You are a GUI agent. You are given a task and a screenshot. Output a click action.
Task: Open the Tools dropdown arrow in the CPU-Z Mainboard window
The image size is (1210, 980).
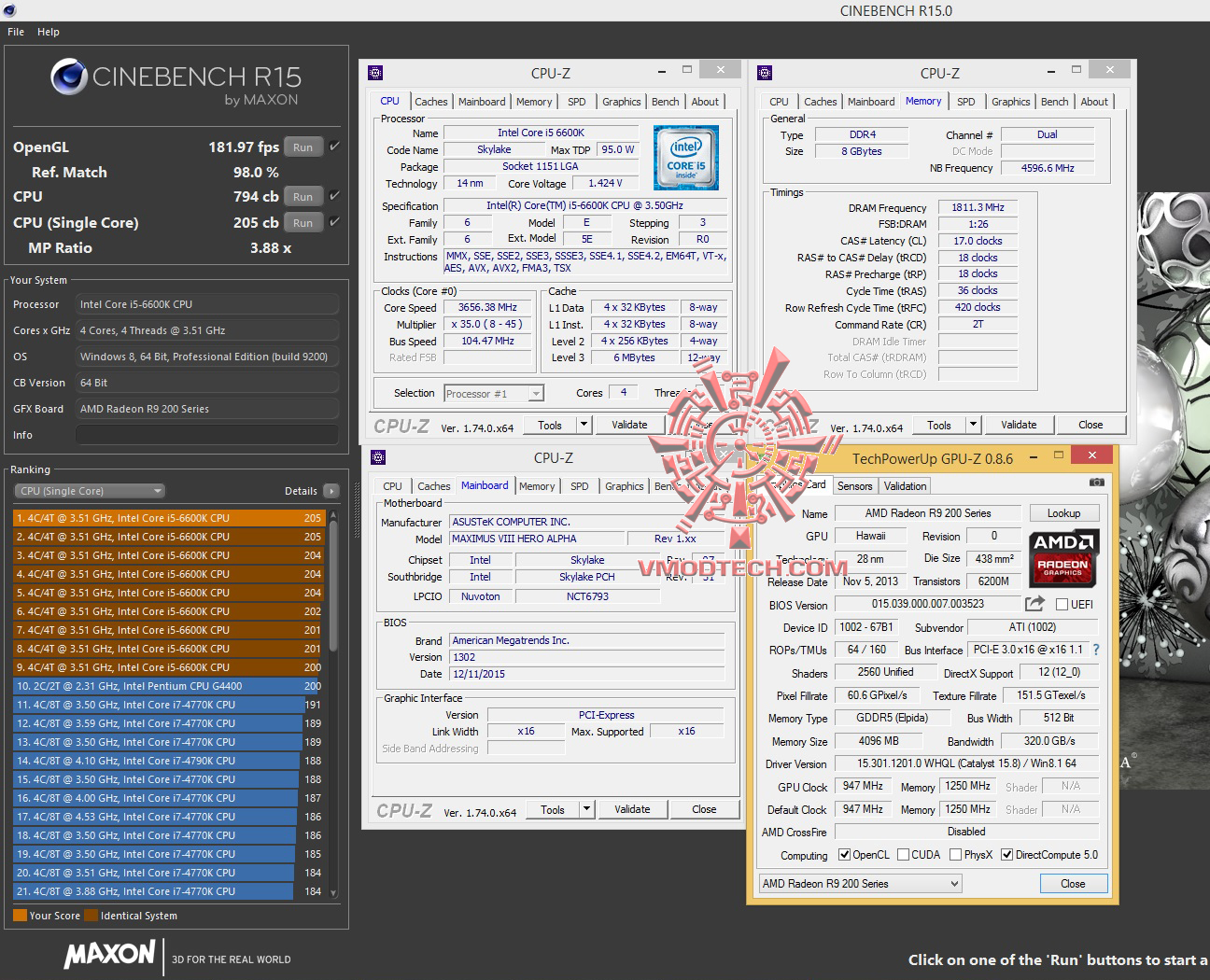point(587,809)
